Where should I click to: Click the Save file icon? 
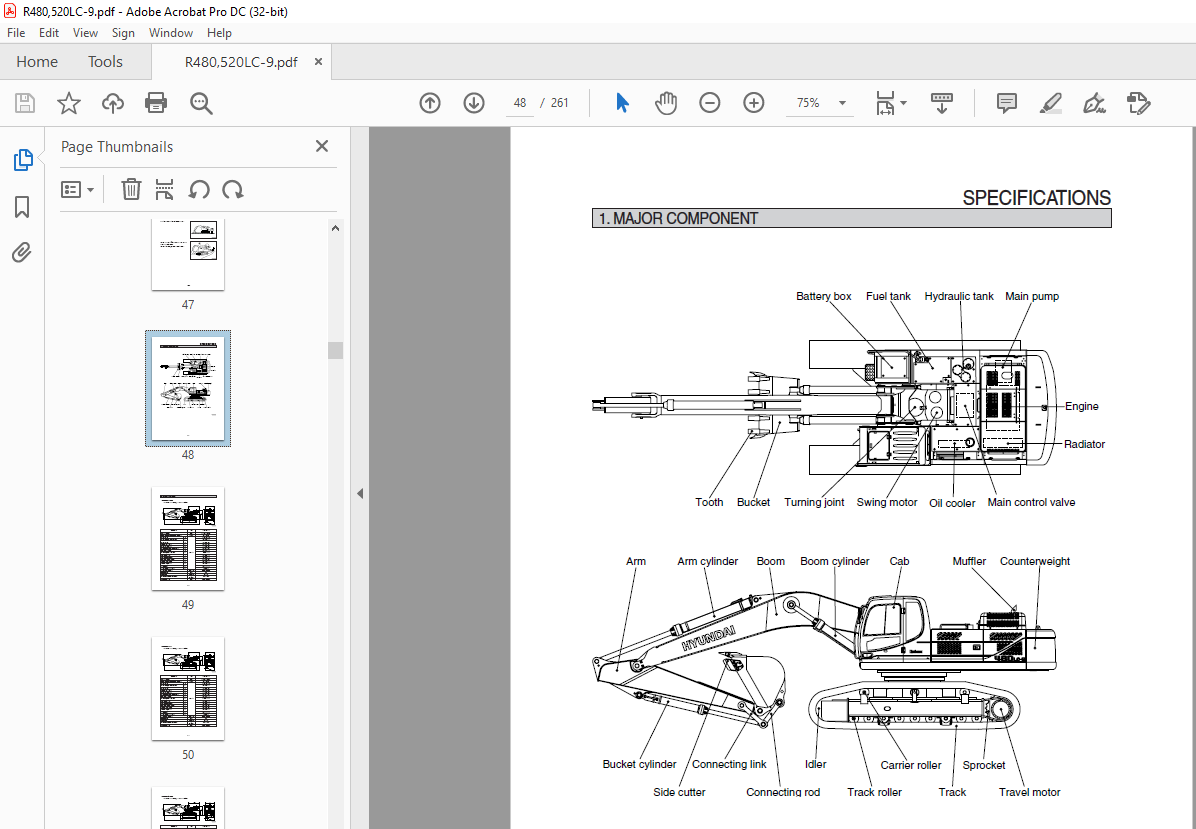point(25,103)
